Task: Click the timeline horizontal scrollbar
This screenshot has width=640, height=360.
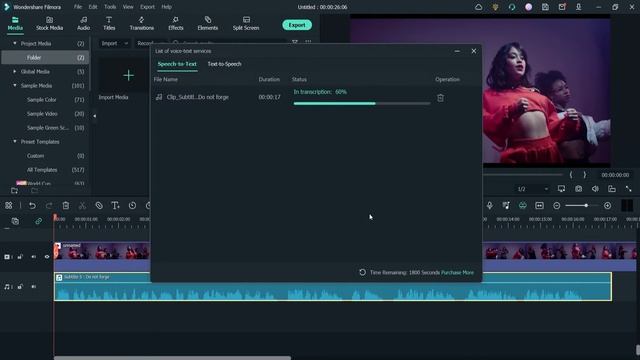Action: pos(172,358)
